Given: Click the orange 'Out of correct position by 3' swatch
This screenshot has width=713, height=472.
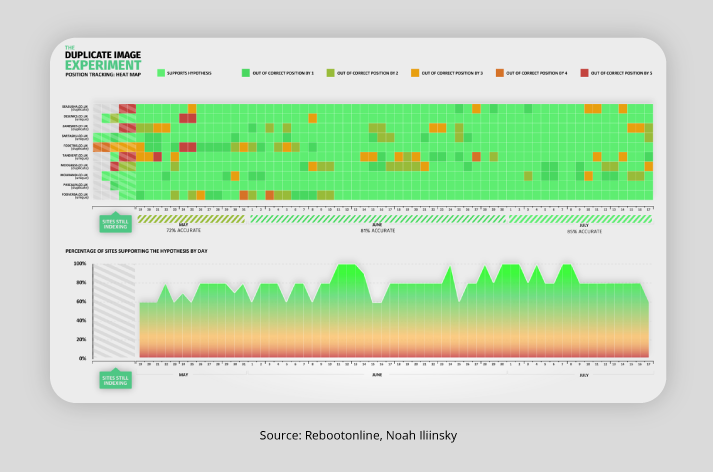Looking at the screenshot, I should pos(414,73).
